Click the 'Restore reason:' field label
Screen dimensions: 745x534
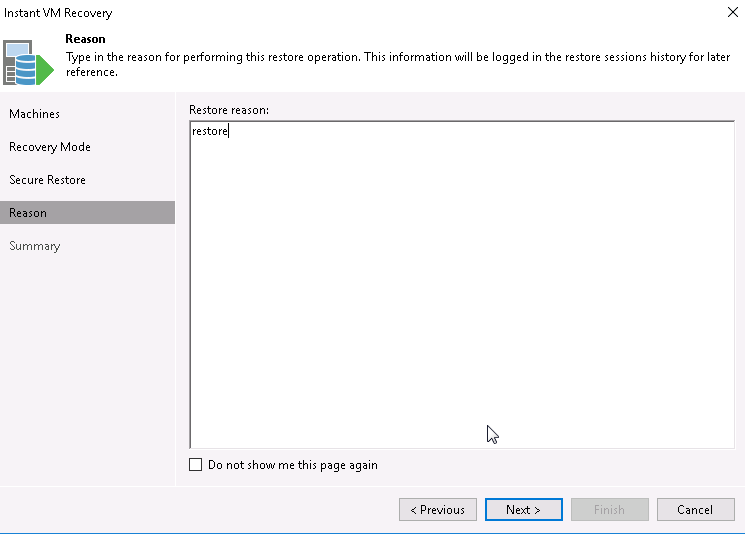point(229,108)
